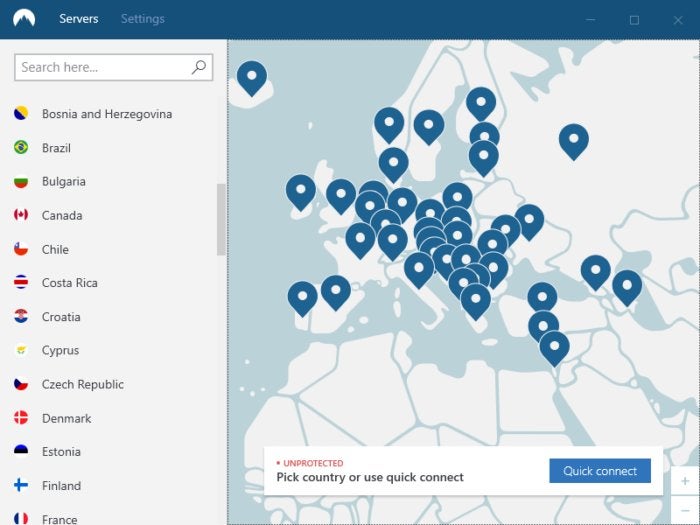Viewport: 700px width, 525px height.
Task: Click the Turkey map pin
Action: point(542,298)
